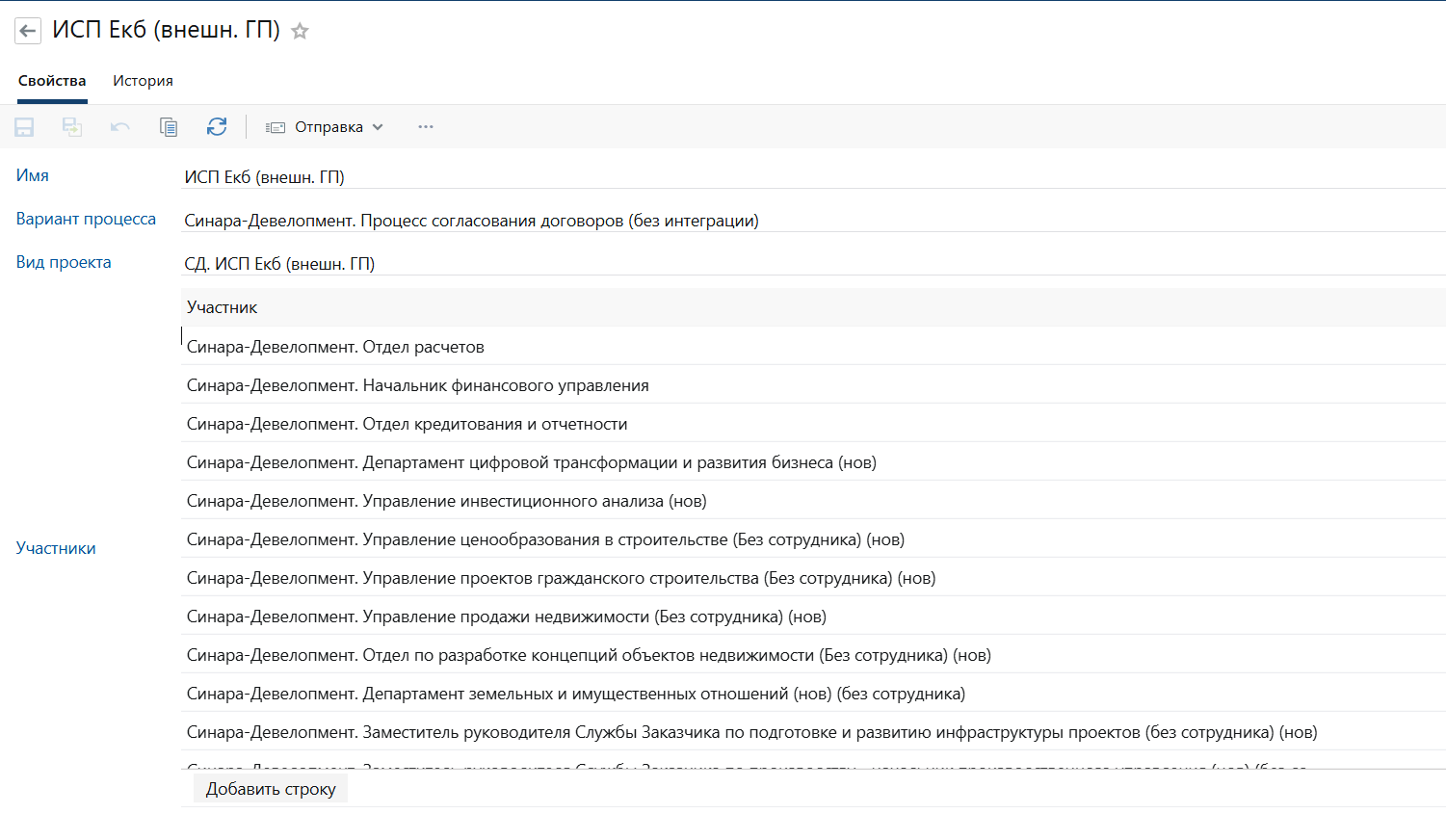The width and height of the screenshot is (1446, 840).
Task: Select the Начальник финансового управления row
Action: 417,385
